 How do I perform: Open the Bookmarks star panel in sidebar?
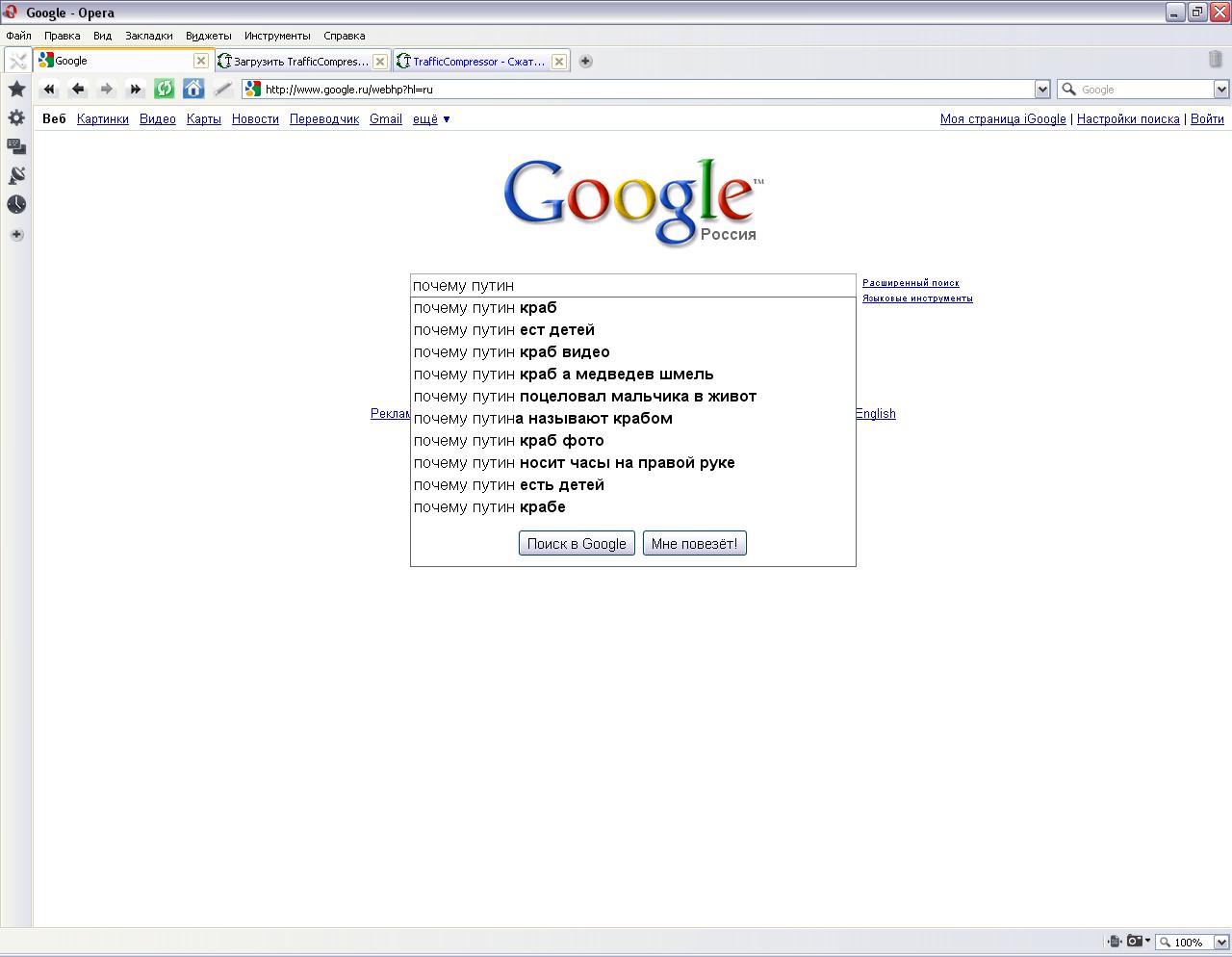coord(16,89)
